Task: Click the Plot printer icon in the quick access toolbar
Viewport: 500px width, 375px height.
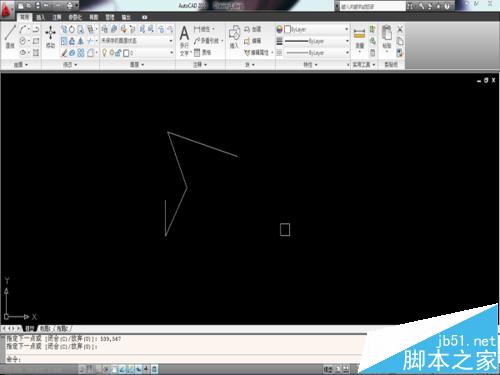Action: pos(70,6)
